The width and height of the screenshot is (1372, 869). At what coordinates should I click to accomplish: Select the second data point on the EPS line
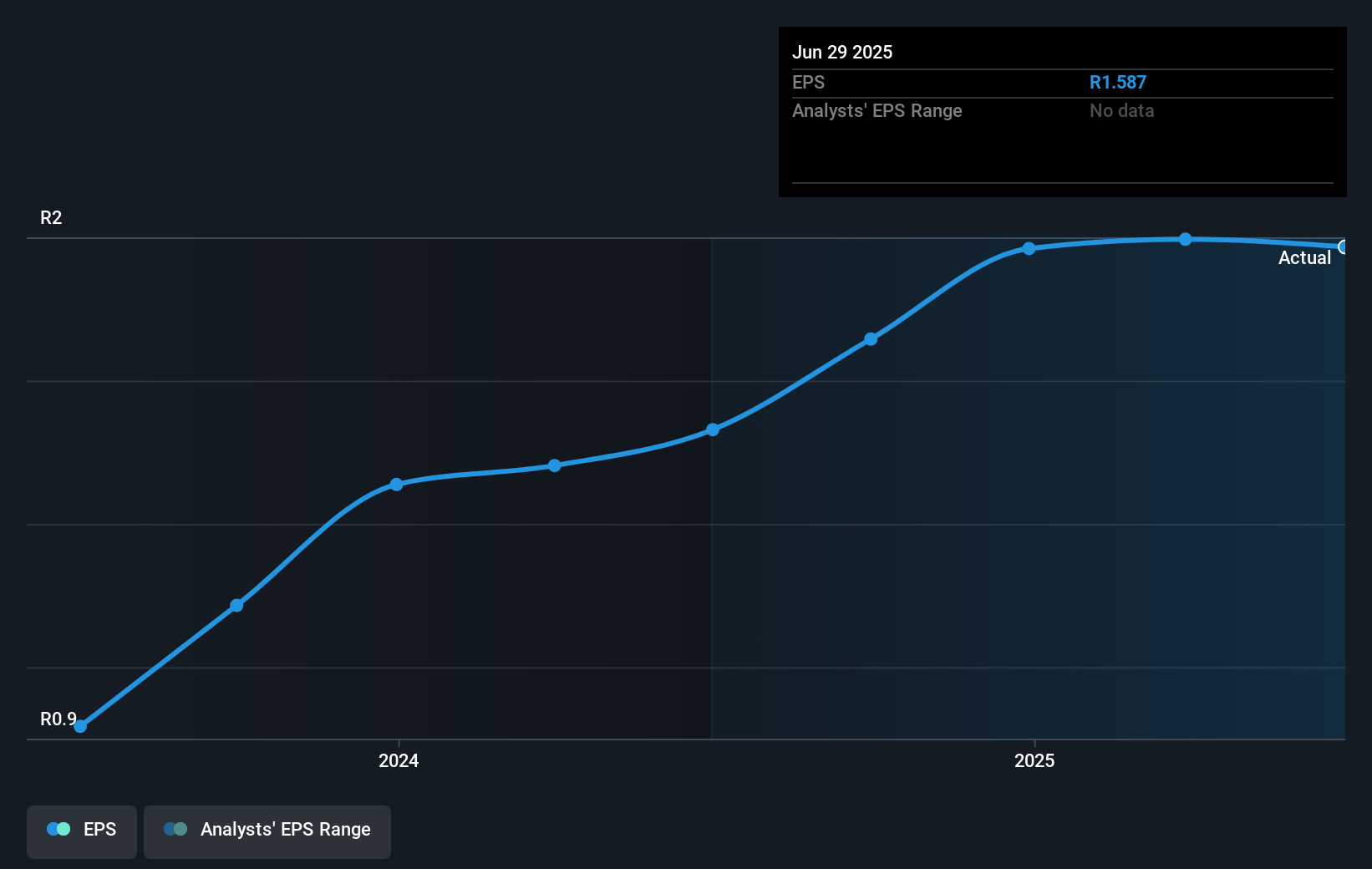[x=236, y=605]
